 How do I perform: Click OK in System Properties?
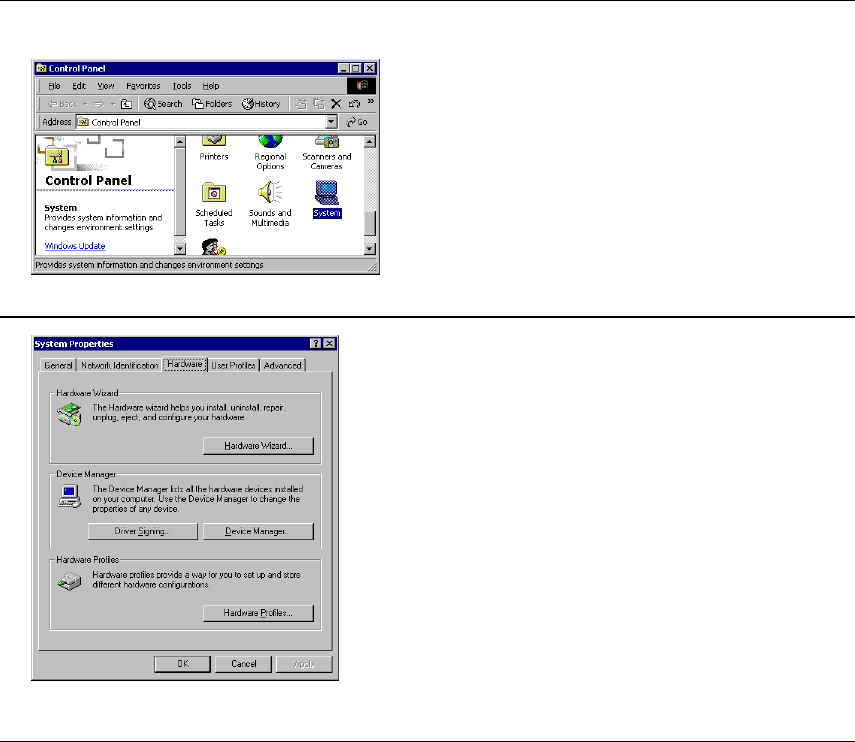[183, 664]
